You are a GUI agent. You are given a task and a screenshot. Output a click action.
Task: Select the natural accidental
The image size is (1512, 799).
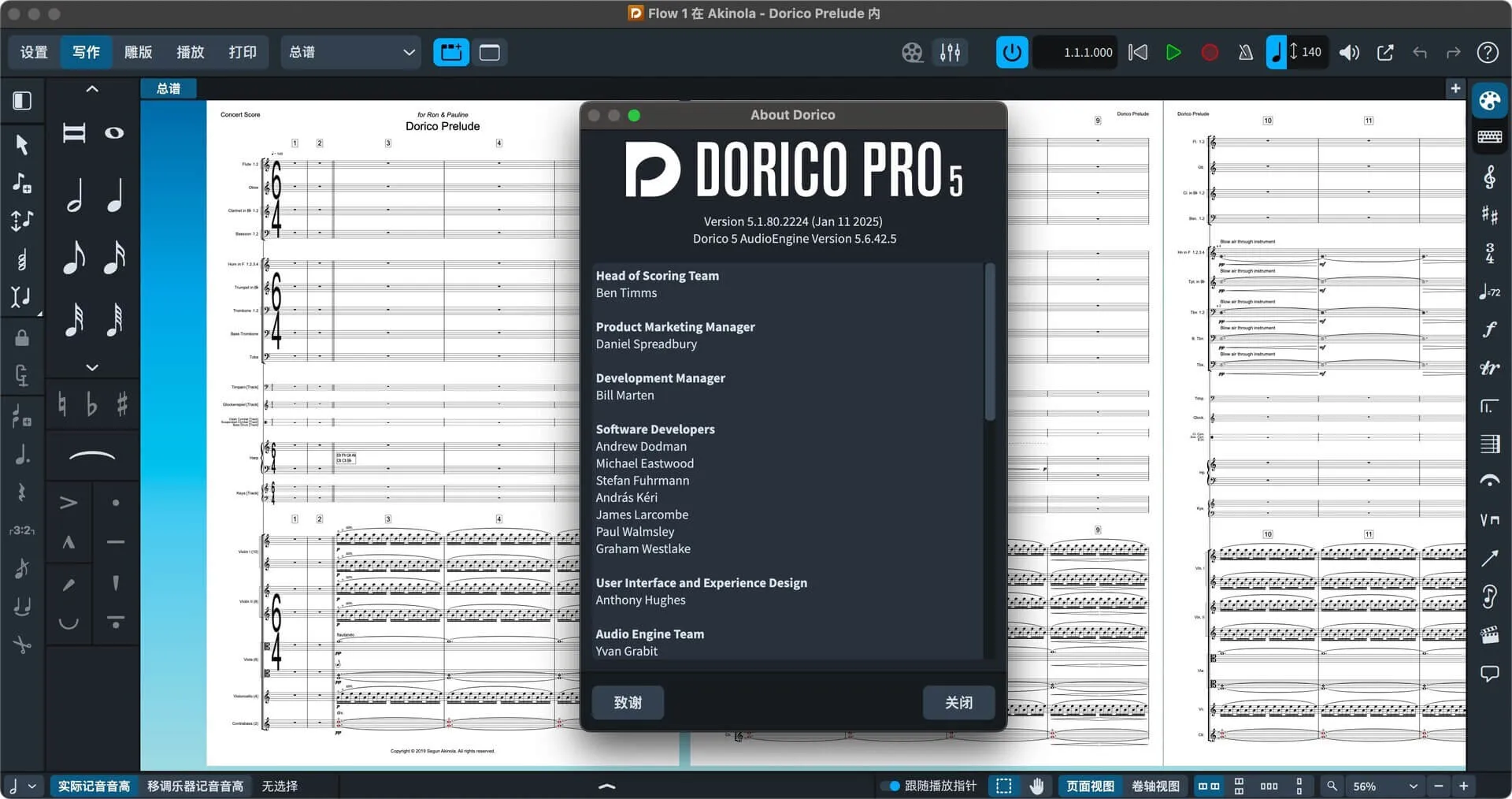pos(62,405)
